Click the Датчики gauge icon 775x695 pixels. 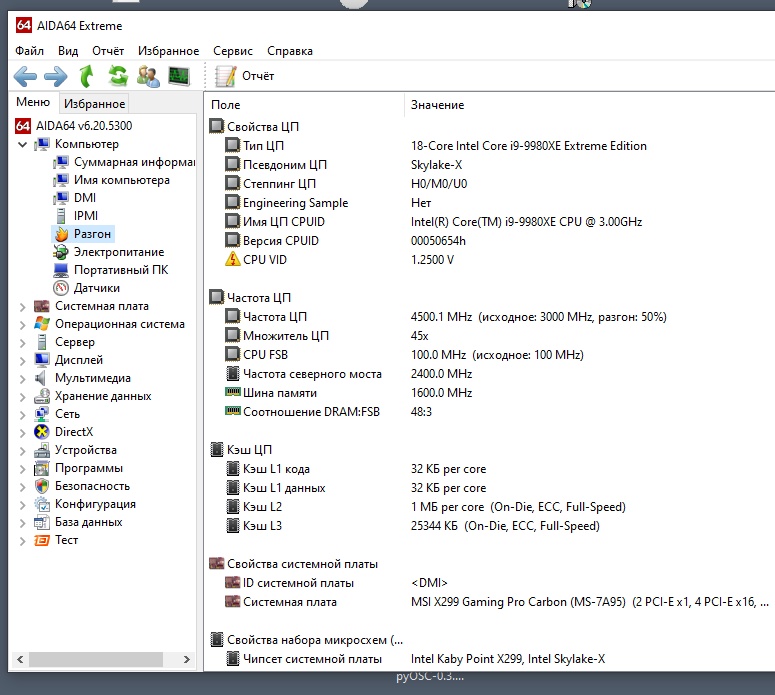pyautogui.click(x=61, y=288)
